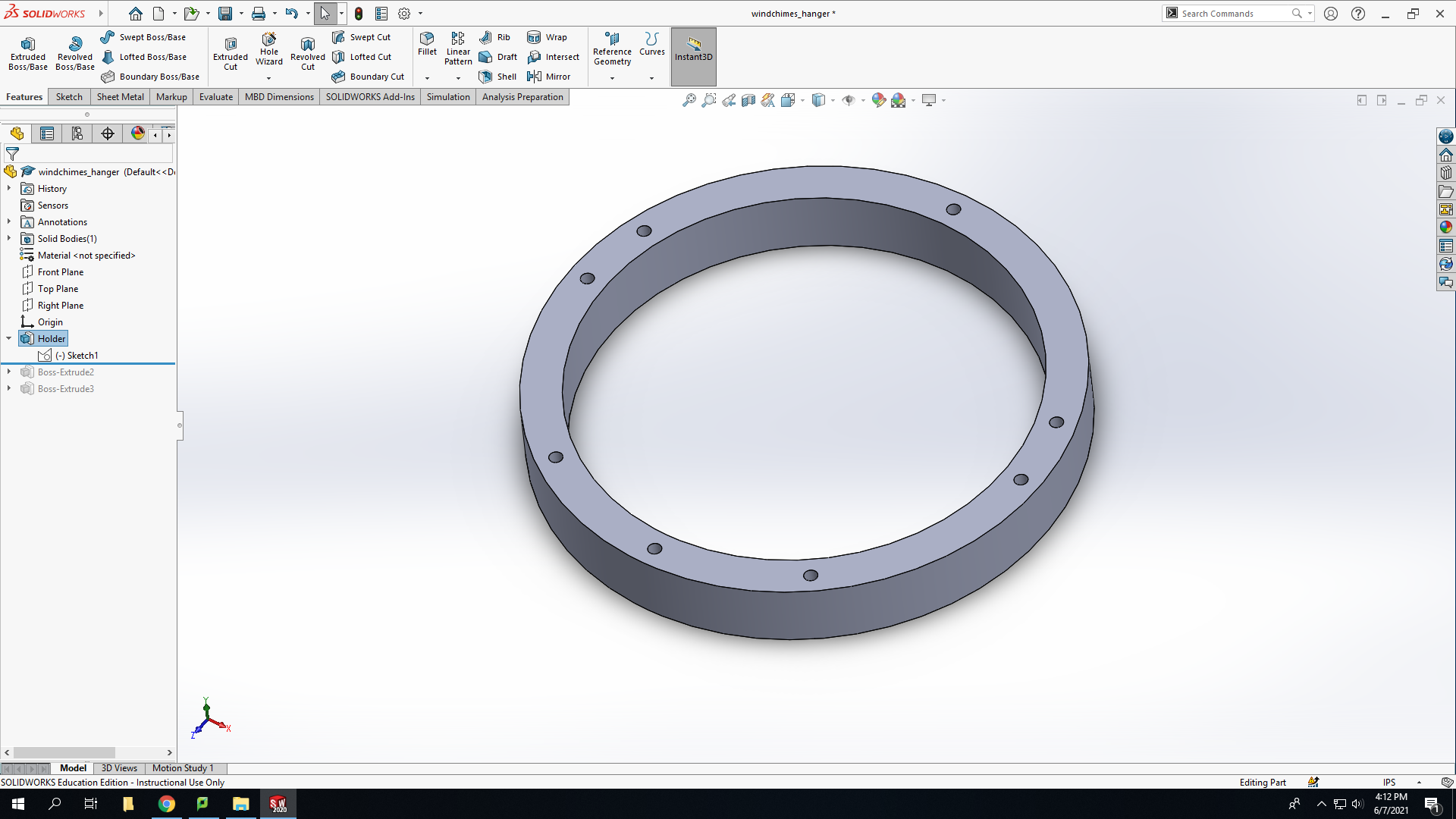1456x819 pixels.
Task: Click the IPS unit system button
Action: tap(1389, 782)
